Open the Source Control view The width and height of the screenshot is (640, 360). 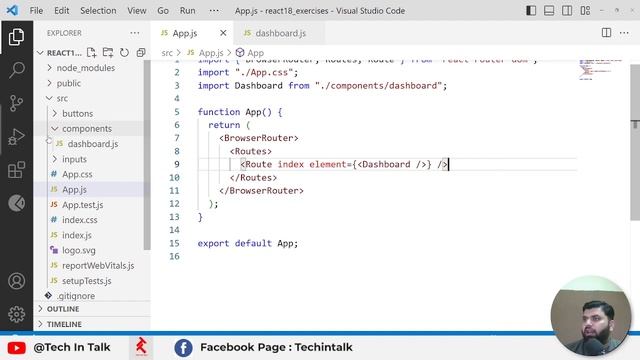(16, 103)
